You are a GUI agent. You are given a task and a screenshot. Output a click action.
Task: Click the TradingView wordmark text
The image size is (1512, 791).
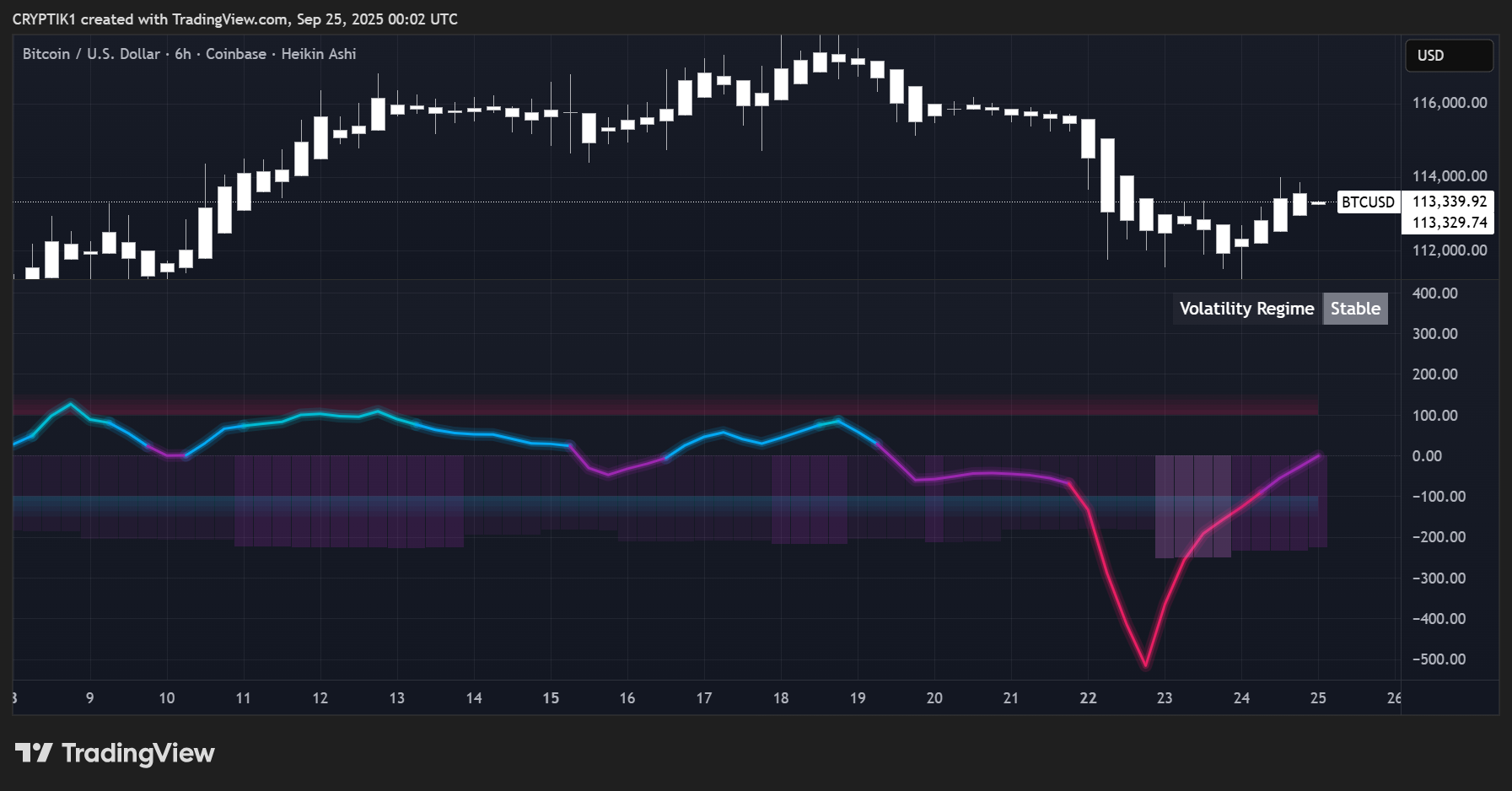[x=138, y=753]
